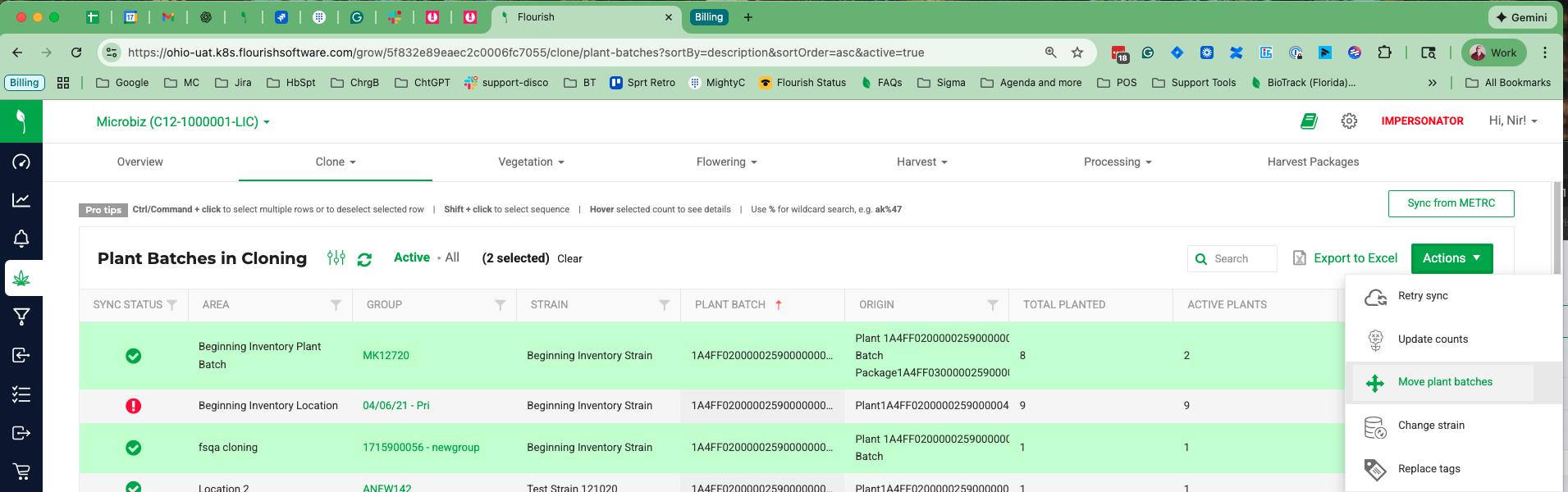The height and width of the screenshot is (492, 1568).
Task: Click the refresh icon beside the table title
Action: (x=364, y=259)
